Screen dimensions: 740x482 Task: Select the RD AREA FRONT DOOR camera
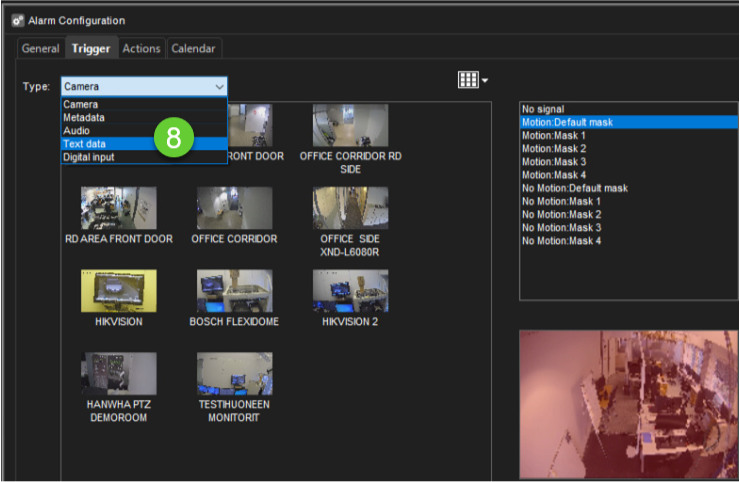tap(118, 208)
